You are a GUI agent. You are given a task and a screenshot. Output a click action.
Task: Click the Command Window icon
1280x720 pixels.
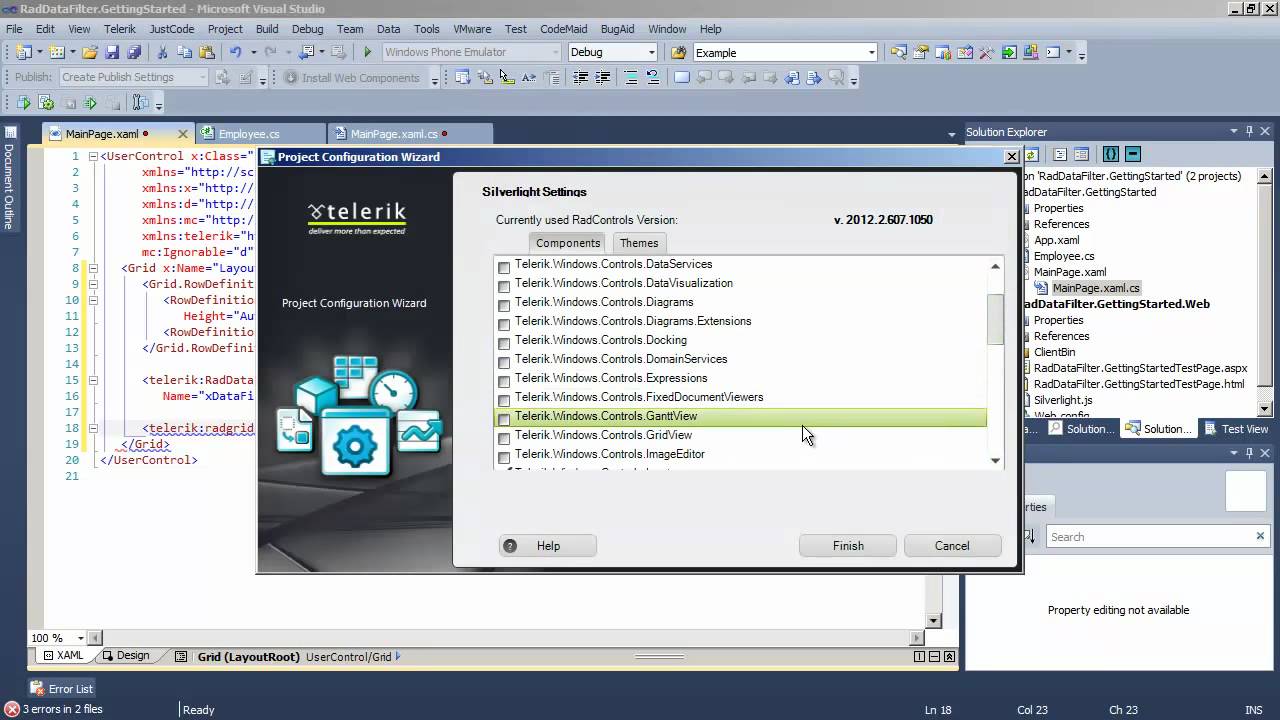1053,52
